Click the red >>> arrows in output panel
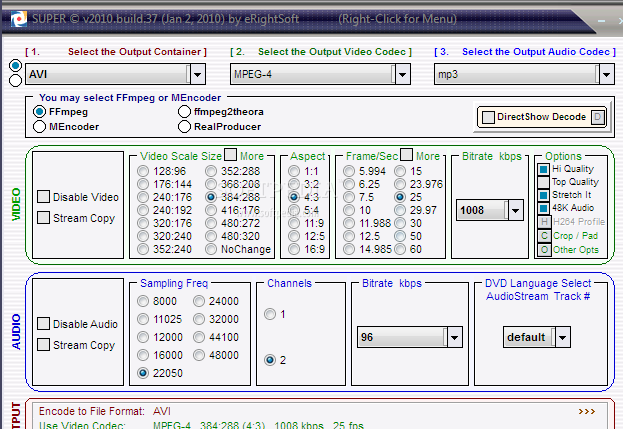623x429 pixels. [x=587, y=411]
